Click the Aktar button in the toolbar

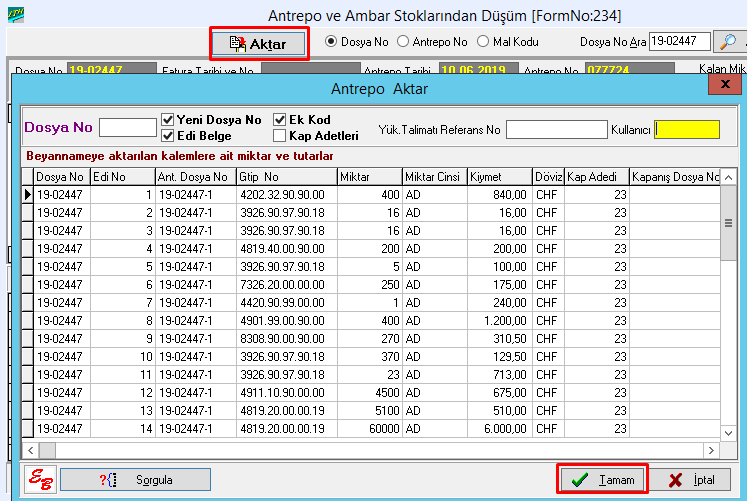click(x=259, y=44)
